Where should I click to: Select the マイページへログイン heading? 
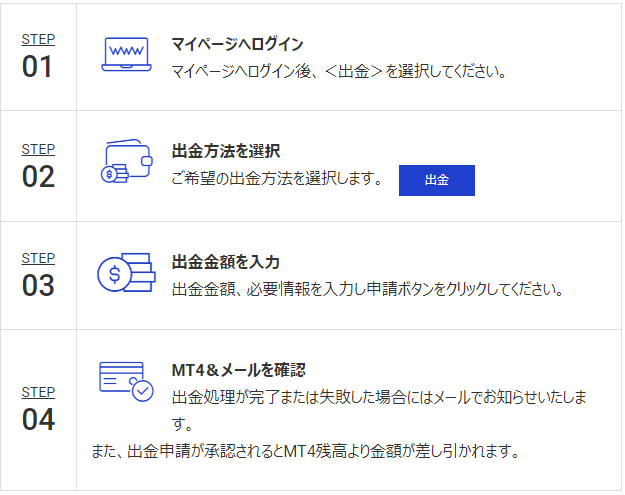coord(237,45)
